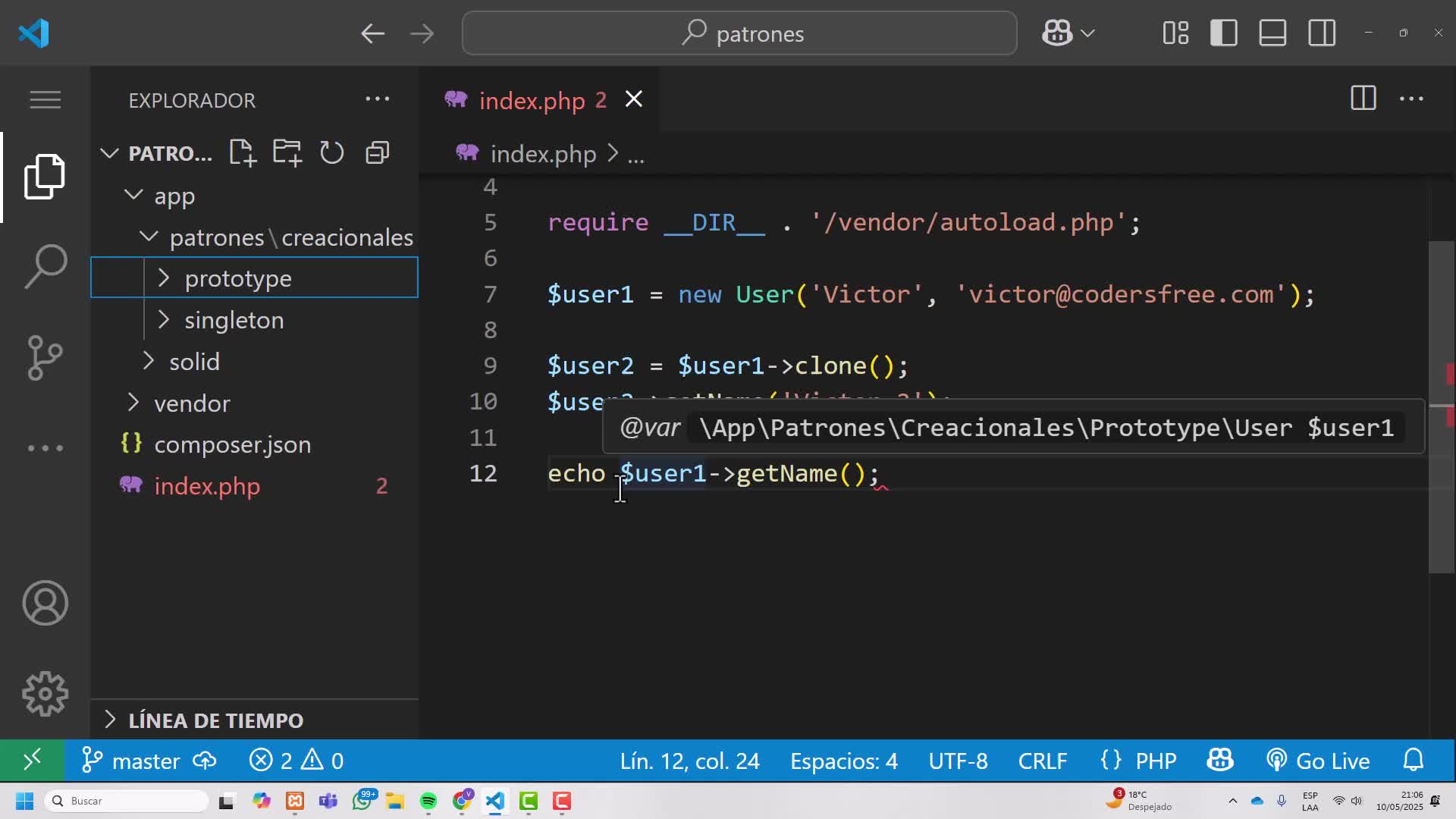Open a remote window from status bar
Viewport: 1456px width, 819px height.
tap(32, 760)
